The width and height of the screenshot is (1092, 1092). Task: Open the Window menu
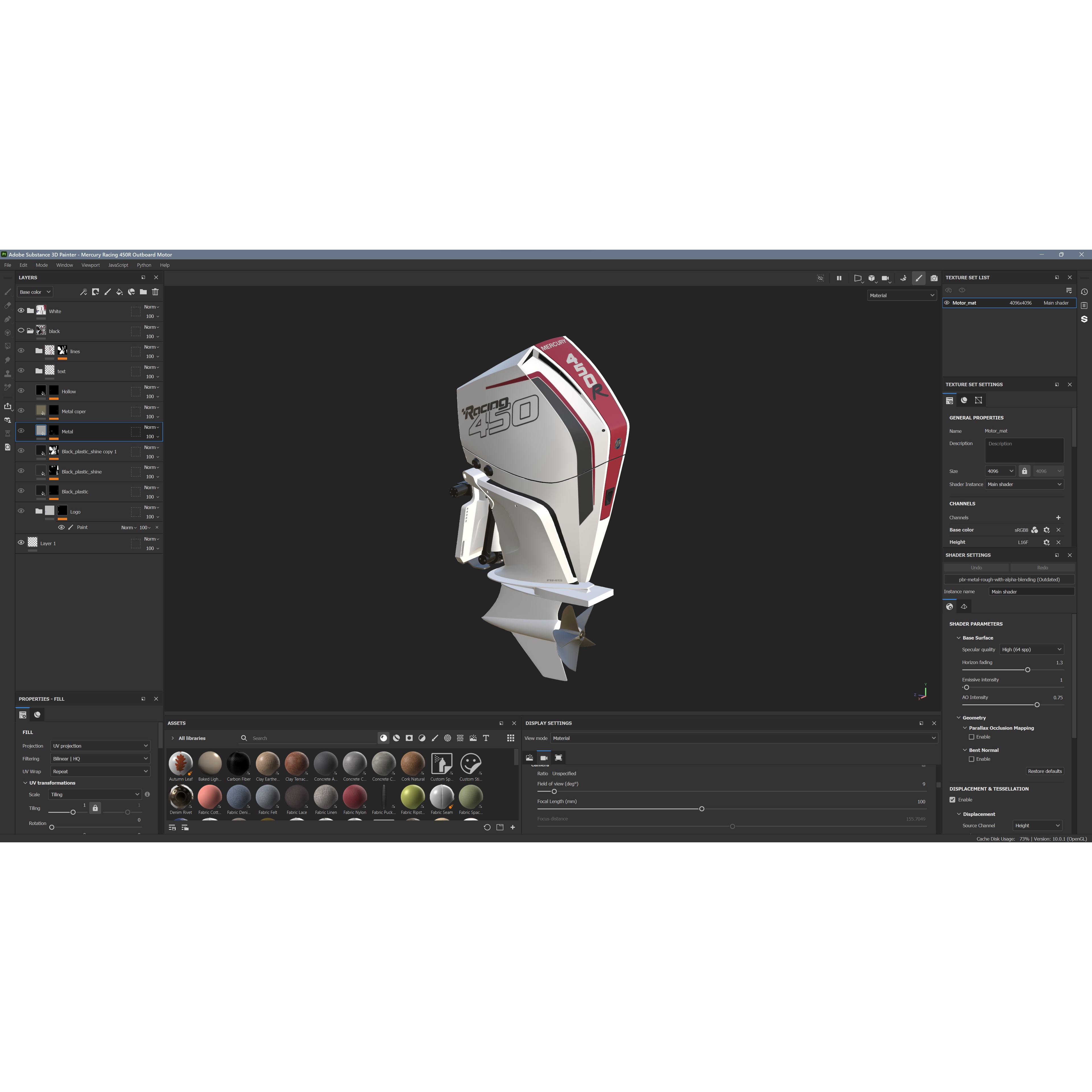65,264
